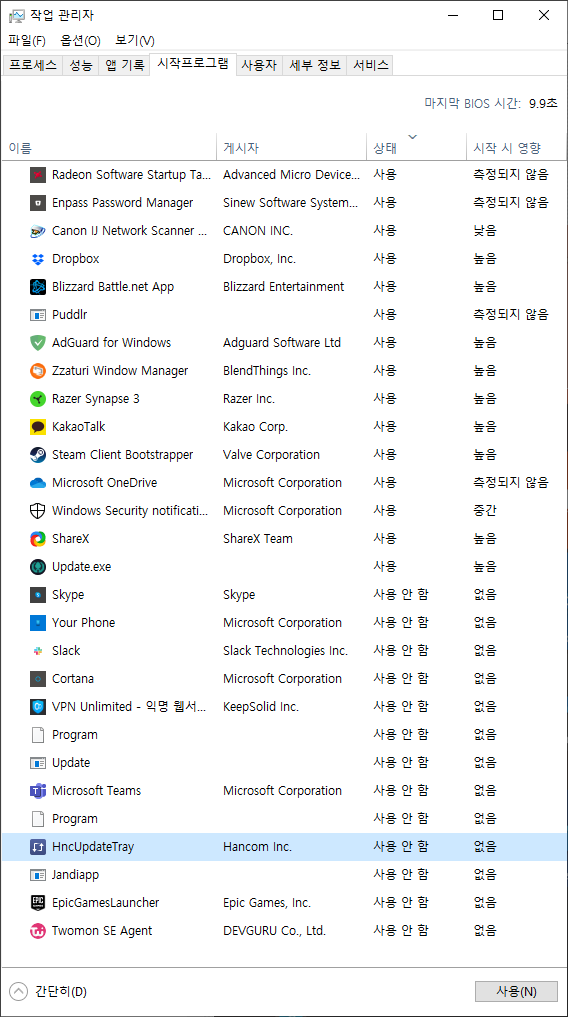Switch to the 프로세스 tab
Viewport: 568px width, 1017px height.
[x=33, y=65]
